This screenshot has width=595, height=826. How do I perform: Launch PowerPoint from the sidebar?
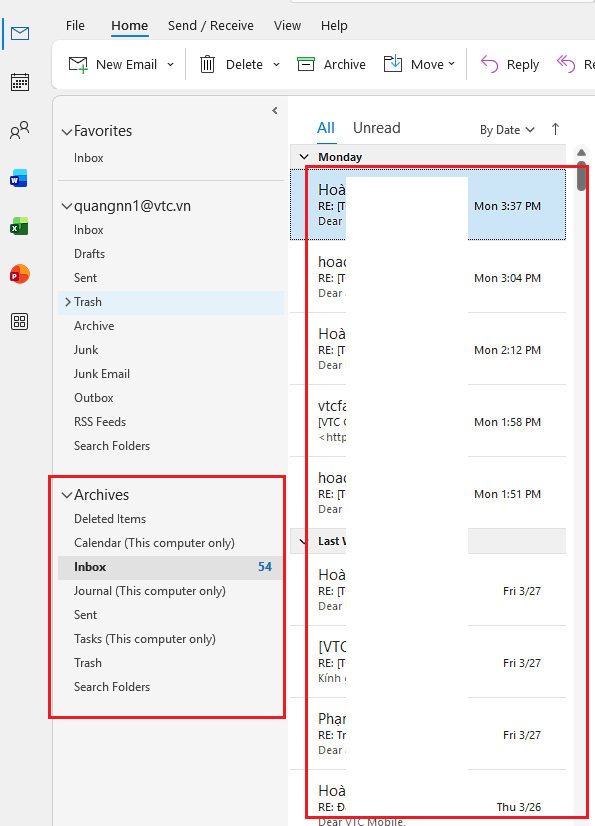point(19,274)
